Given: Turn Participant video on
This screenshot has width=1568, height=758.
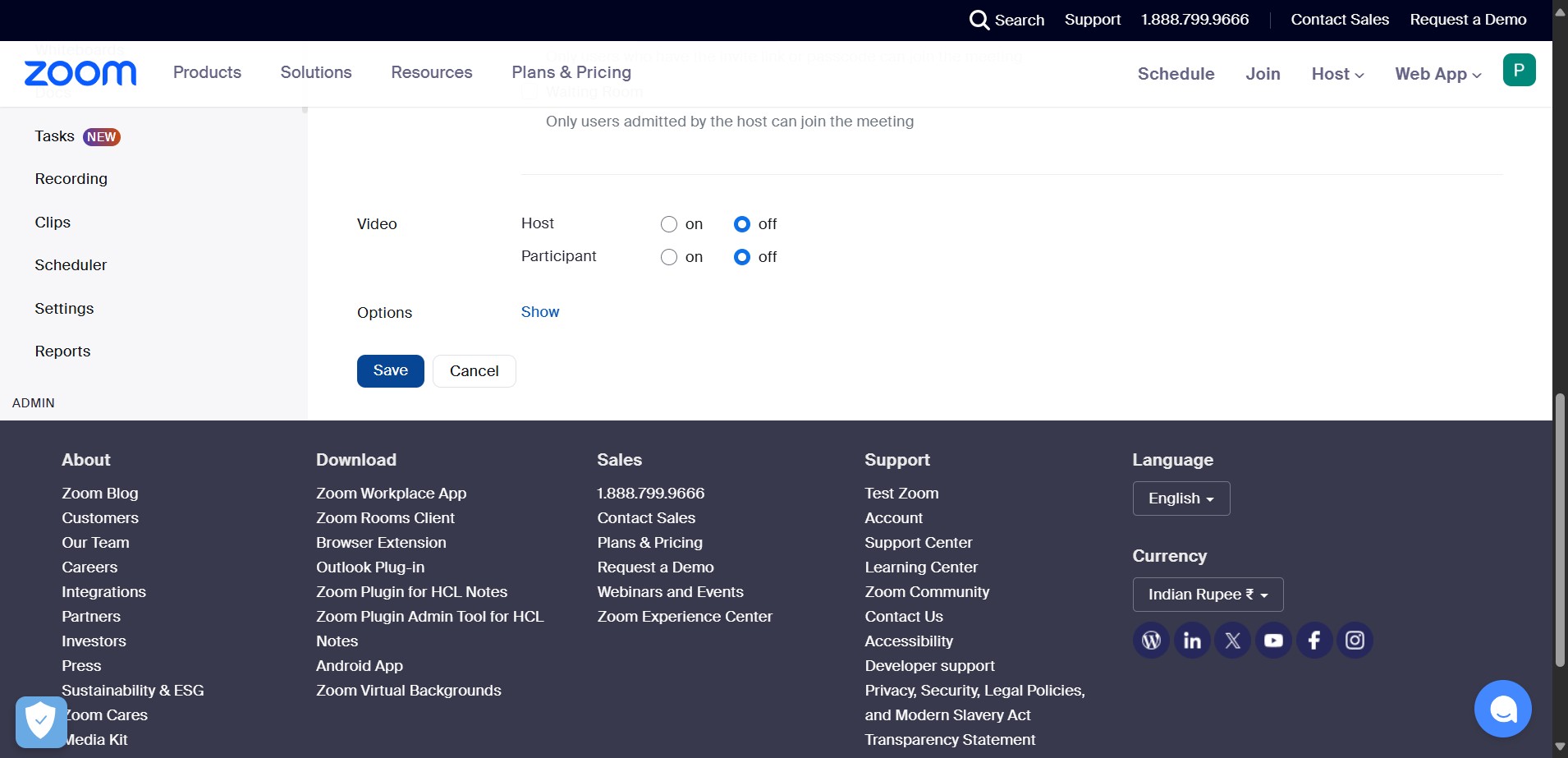Looking at the screenshot, I should (669, 257).
